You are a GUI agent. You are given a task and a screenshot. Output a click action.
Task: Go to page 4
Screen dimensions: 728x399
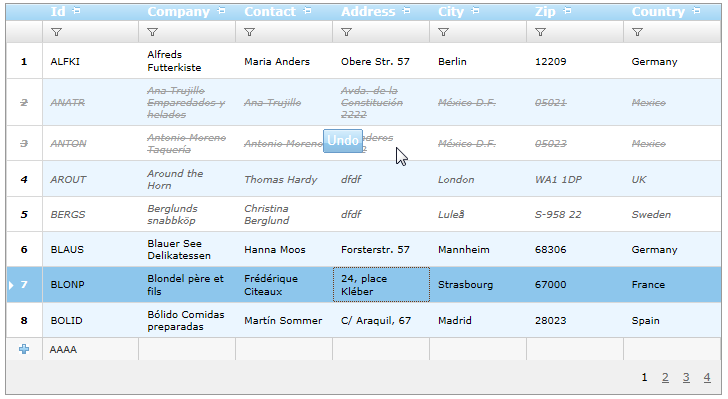point(707,378)
